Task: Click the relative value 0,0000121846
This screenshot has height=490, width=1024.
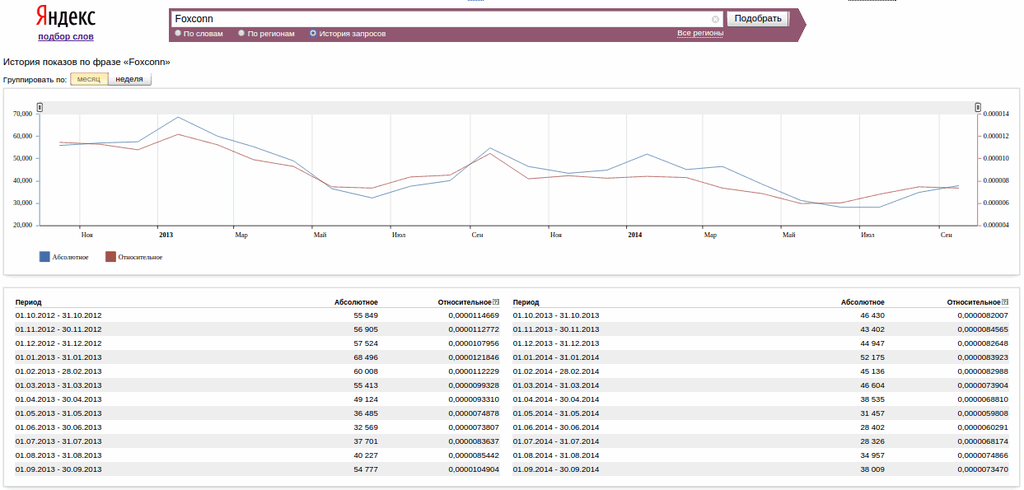Action: [x=473, y=357]
